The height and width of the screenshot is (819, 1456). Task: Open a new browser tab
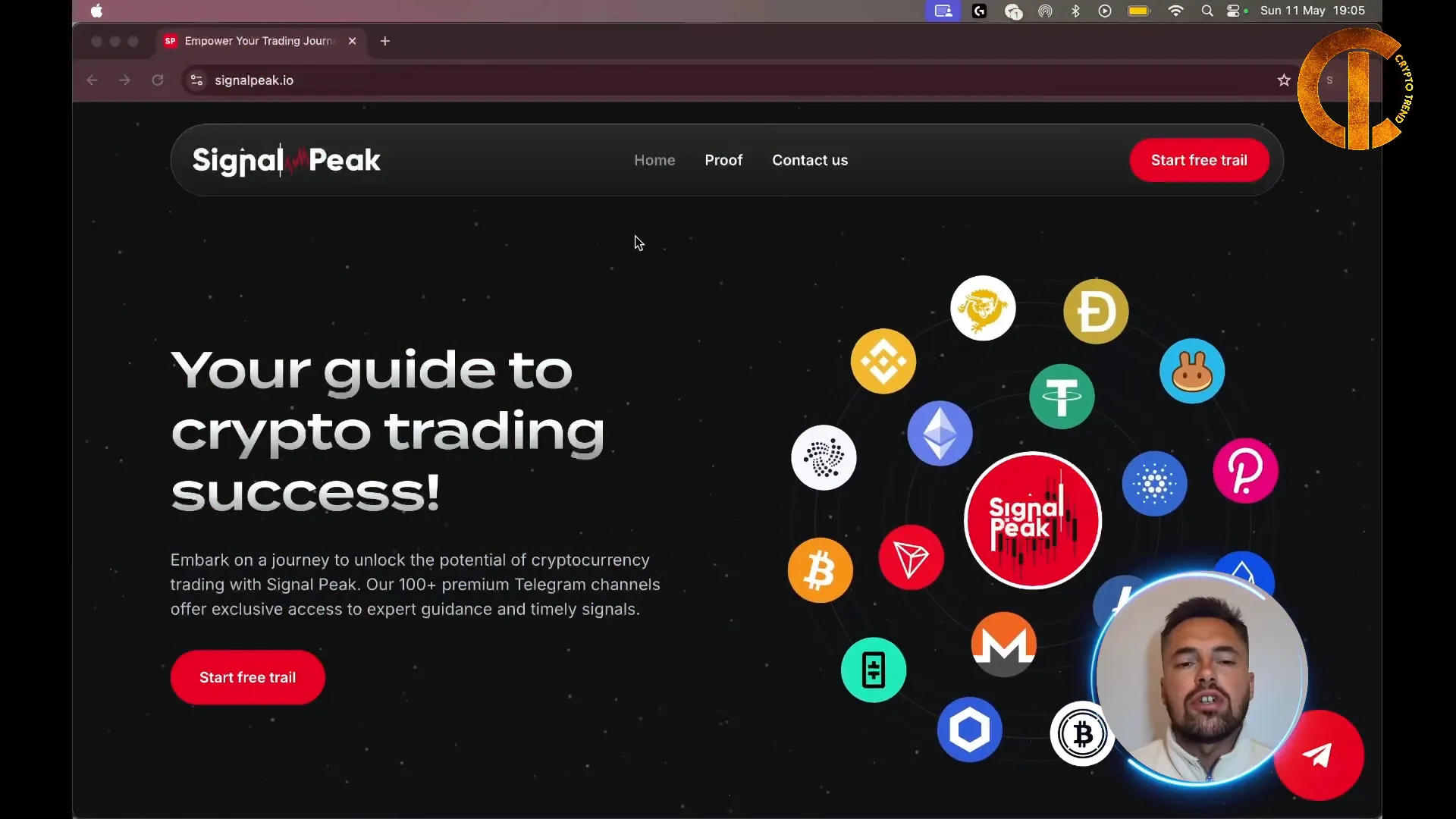click(385, 41)
